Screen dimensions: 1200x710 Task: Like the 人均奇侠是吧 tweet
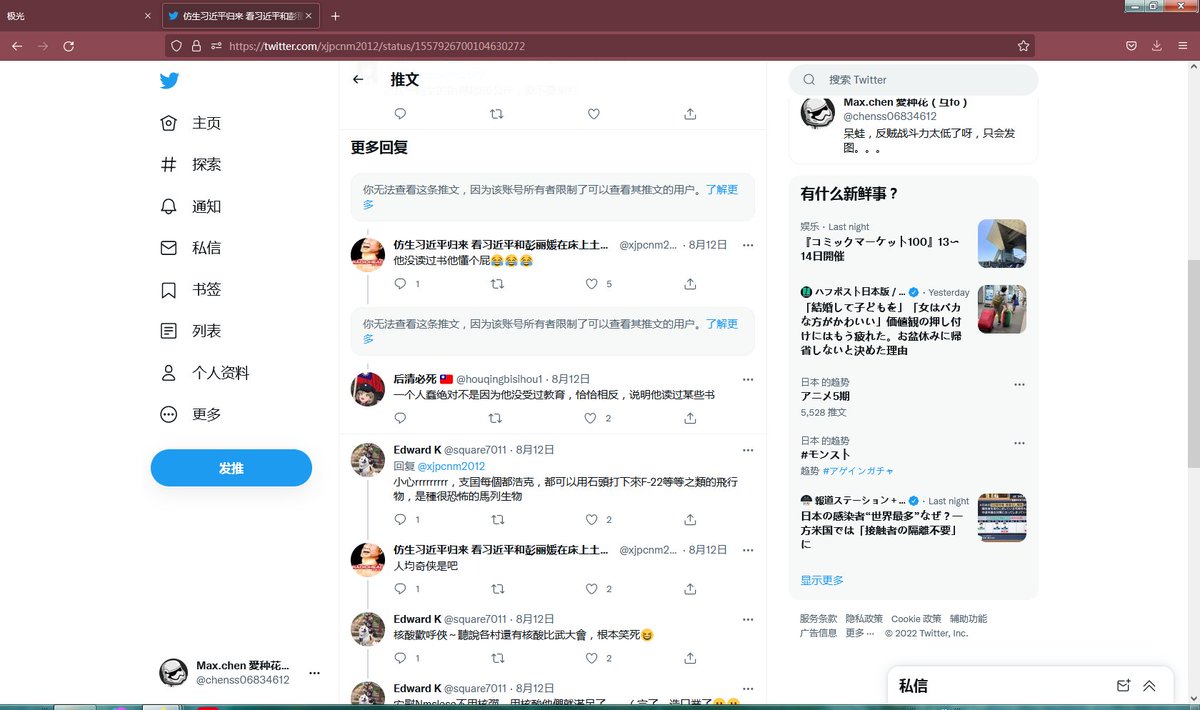coord(592,589)
